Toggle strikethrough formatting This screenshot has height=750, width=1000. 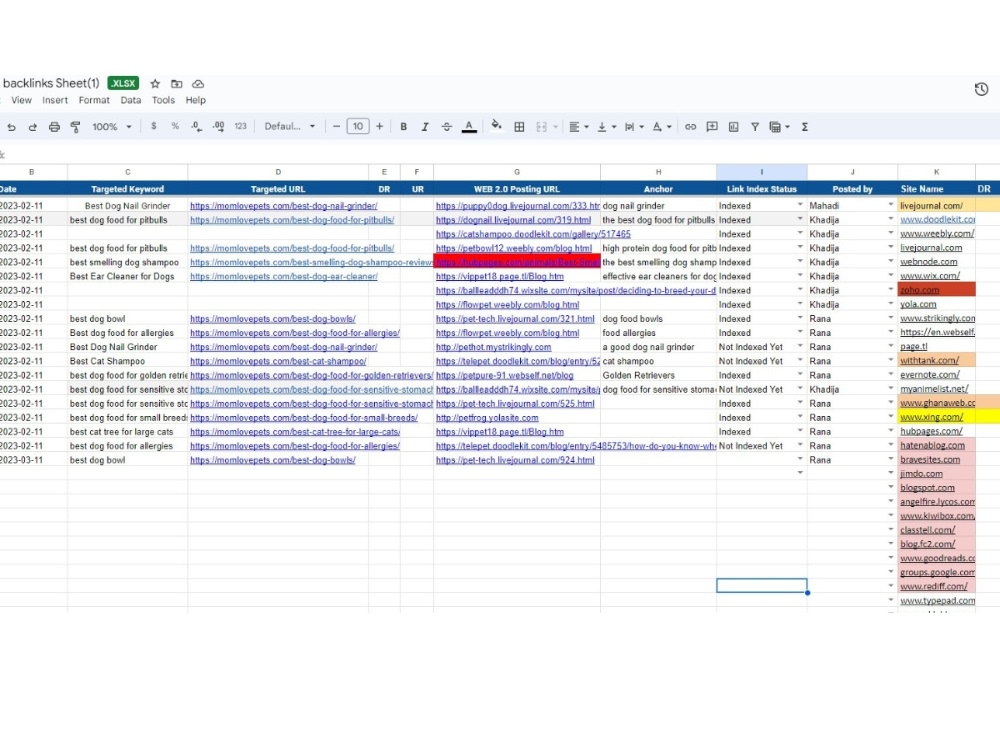pyautogui.click(x=446, y=127)
